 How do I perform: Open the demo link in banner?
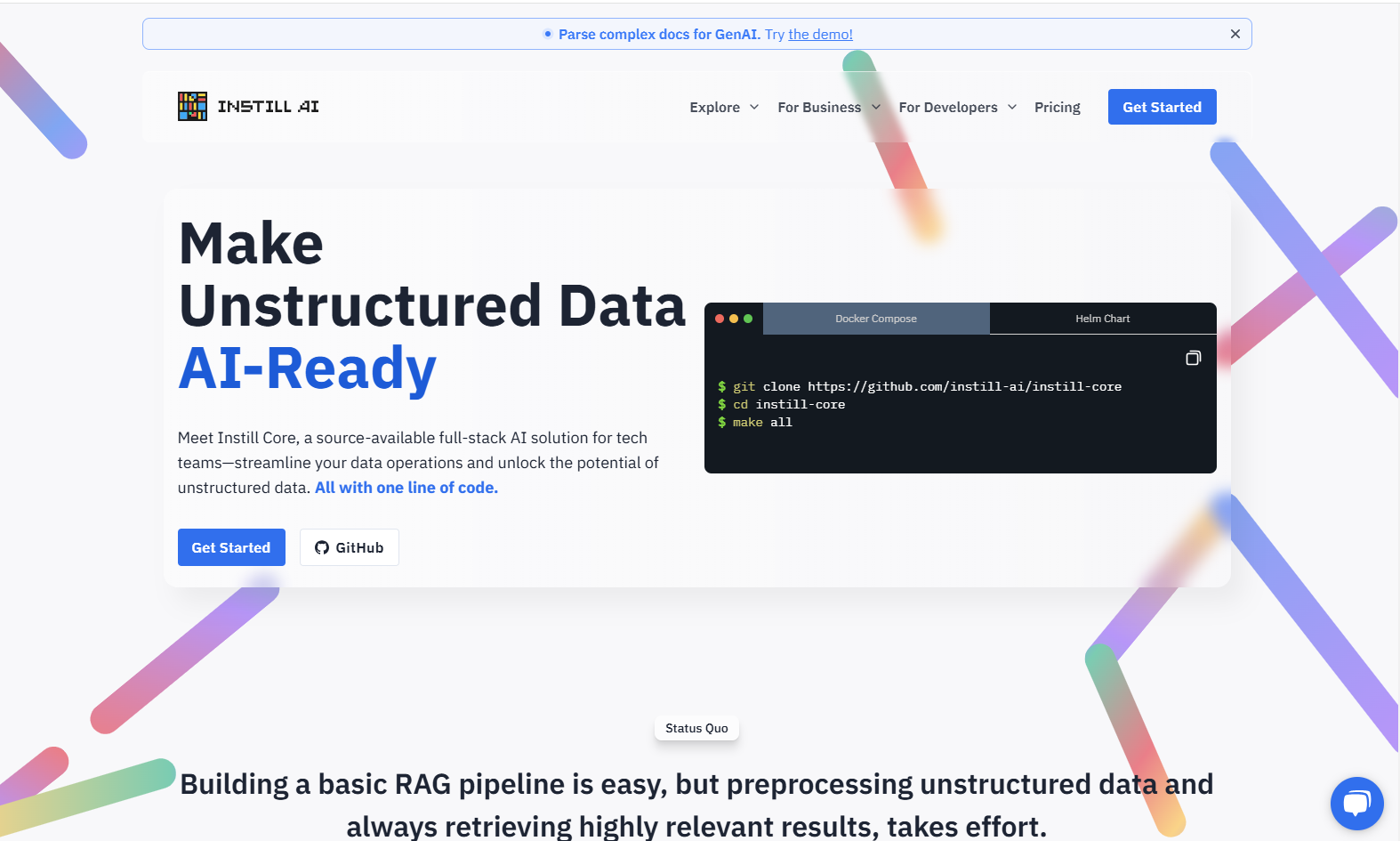[820, 34]
